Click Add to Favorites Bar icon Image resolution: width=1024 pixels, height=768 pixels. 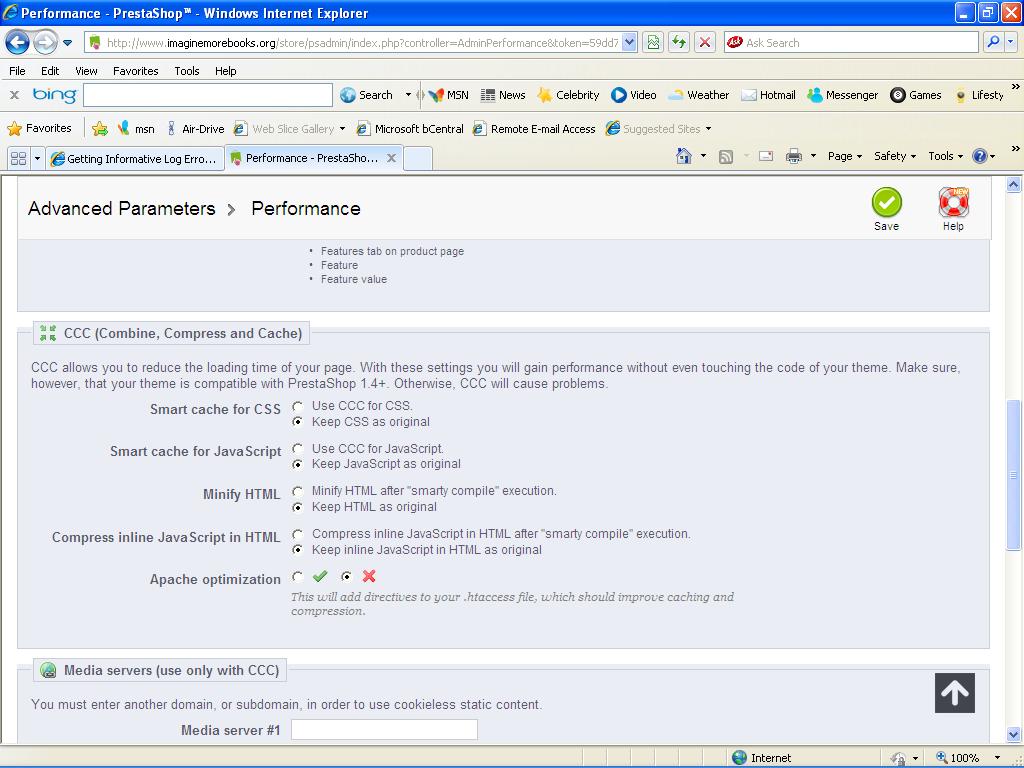pos(100,129)
